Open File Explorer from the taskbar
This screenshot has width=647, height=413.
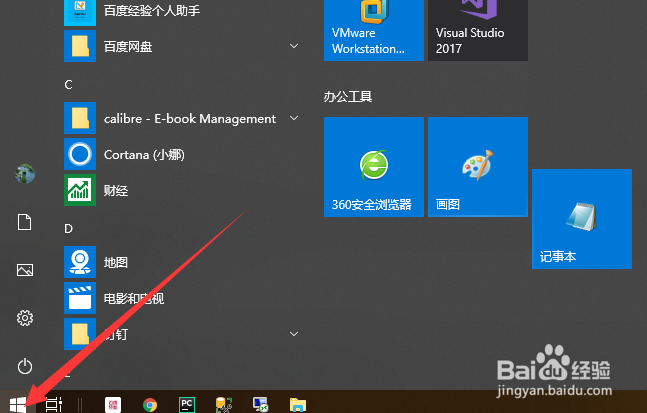[298, 405]
